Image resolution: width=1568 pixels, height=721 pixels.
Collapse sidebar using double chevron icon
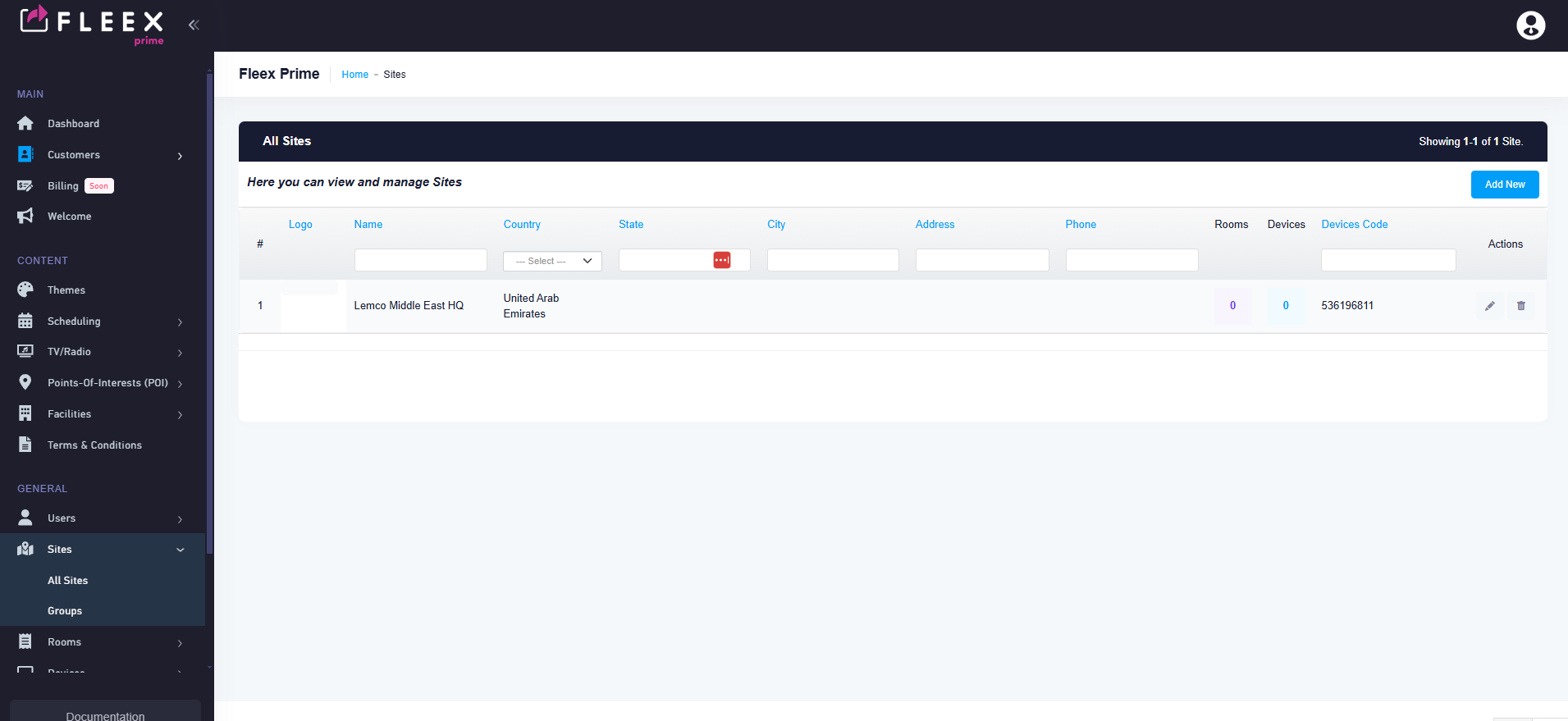194,25
